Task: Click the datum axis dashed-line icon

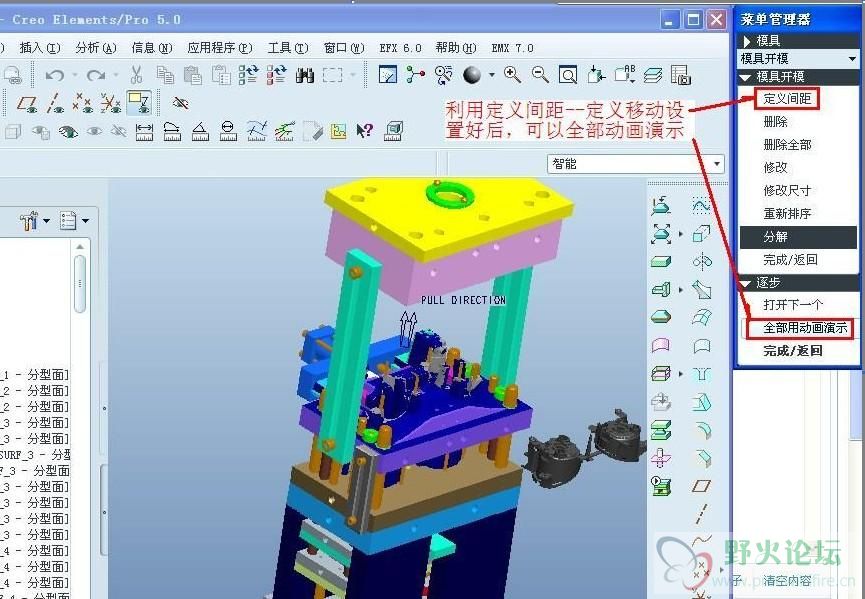Action: [x=702, y=514]
